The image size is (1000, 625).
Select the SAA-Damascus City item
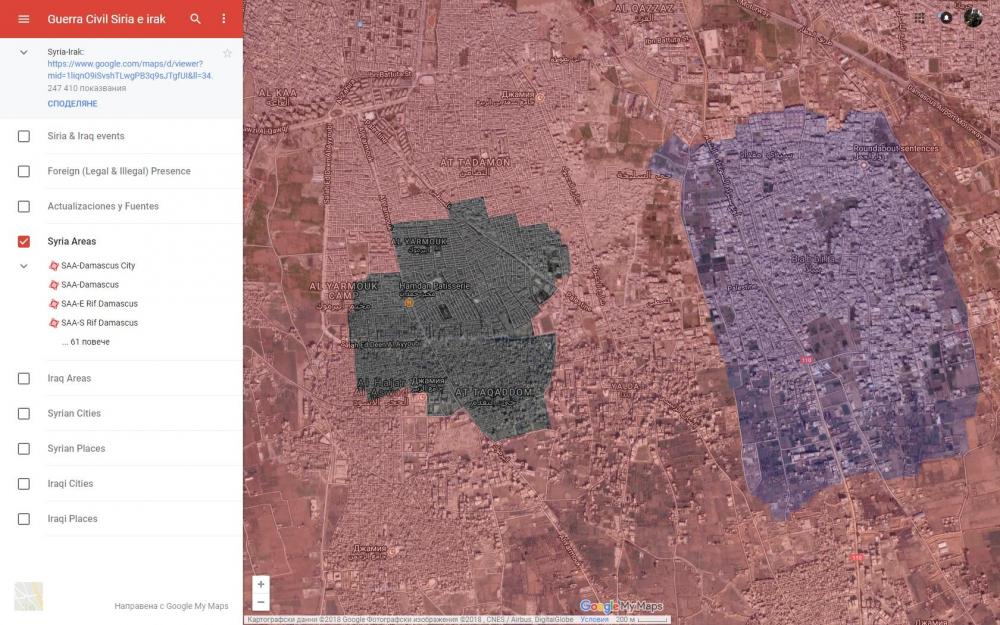[98, 265]
